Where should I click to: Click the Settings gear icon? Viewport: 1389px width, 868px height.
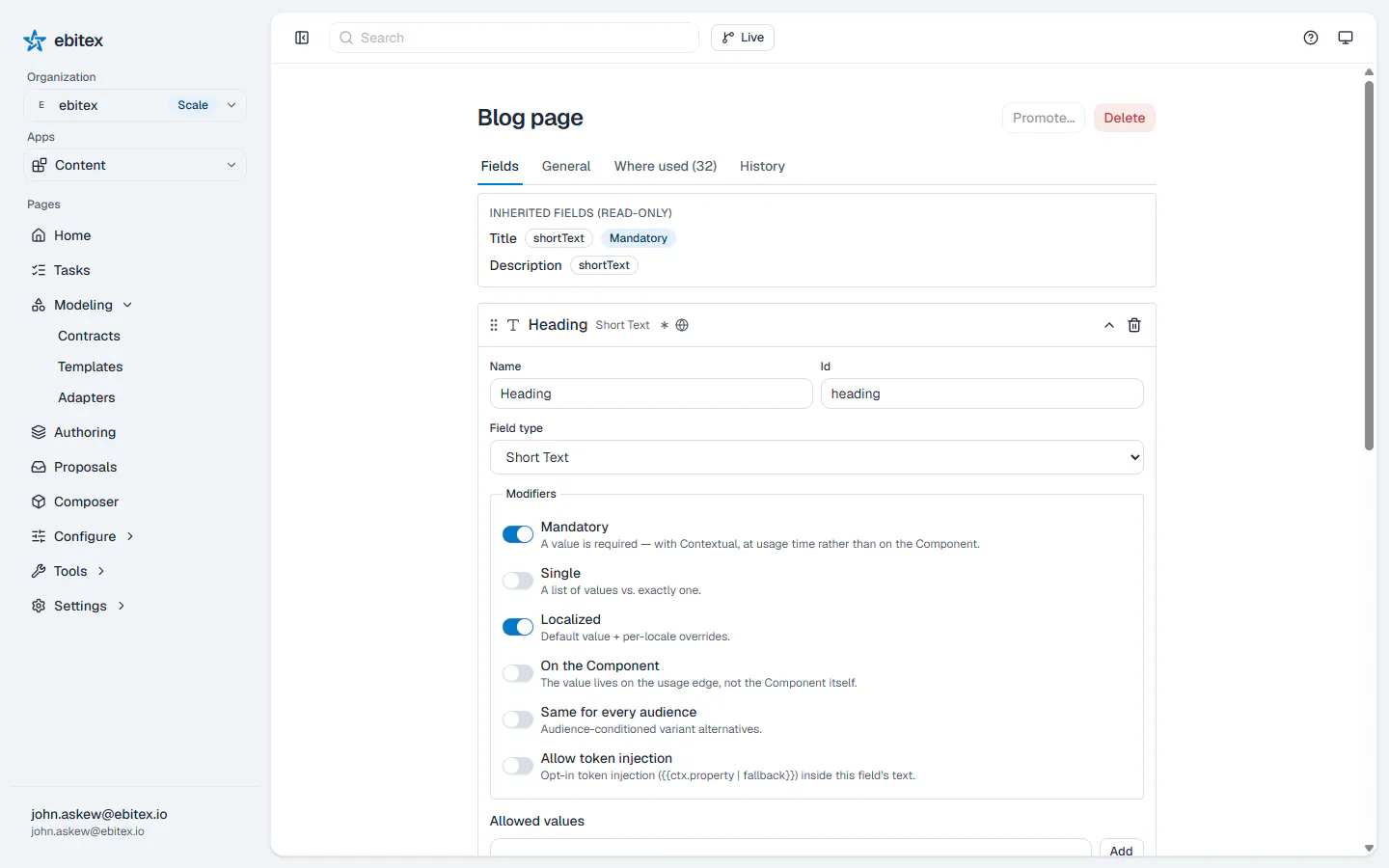point(39,606)
